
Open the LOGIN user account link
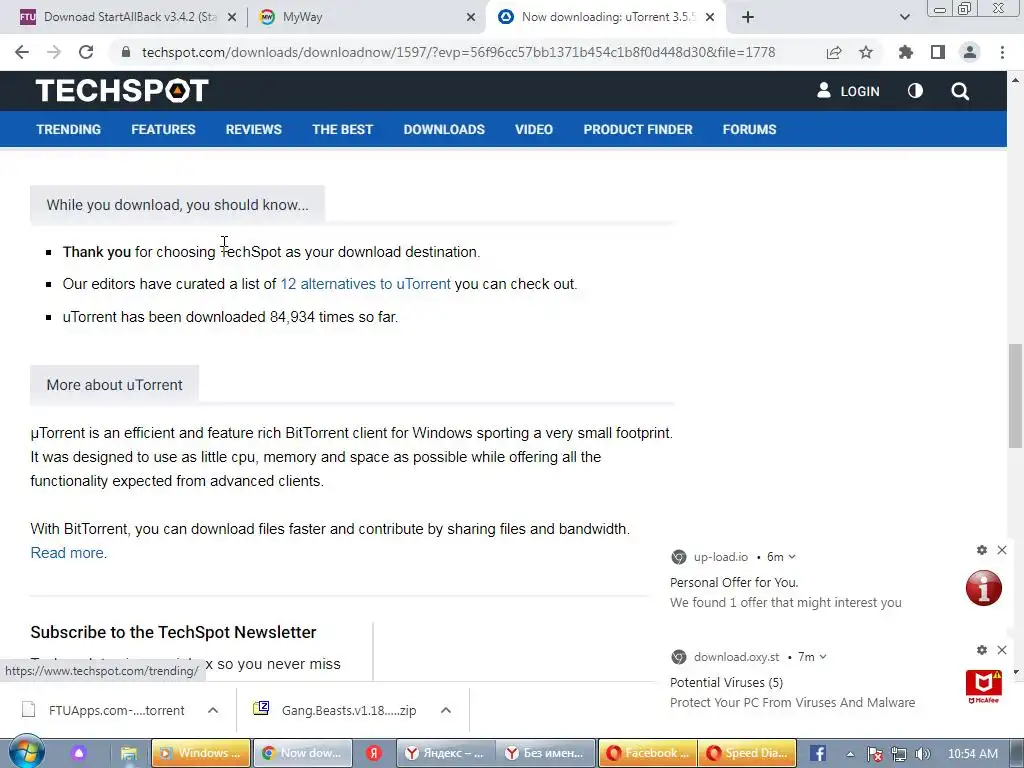pyautogui.click(x=848, y=91)
